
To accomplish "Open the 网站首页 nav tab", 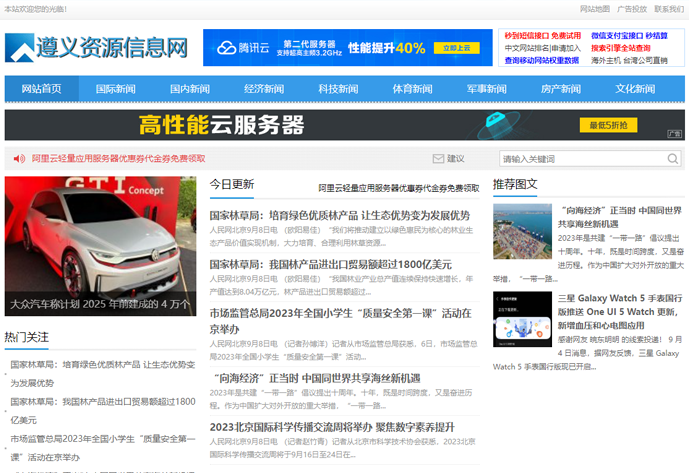I will point(41,89).
